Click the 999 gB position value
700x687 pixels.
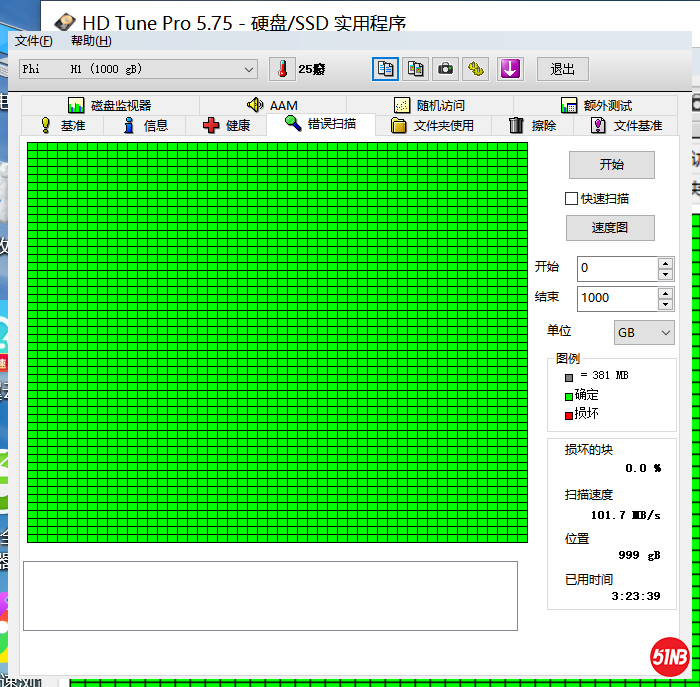(639, 555)
